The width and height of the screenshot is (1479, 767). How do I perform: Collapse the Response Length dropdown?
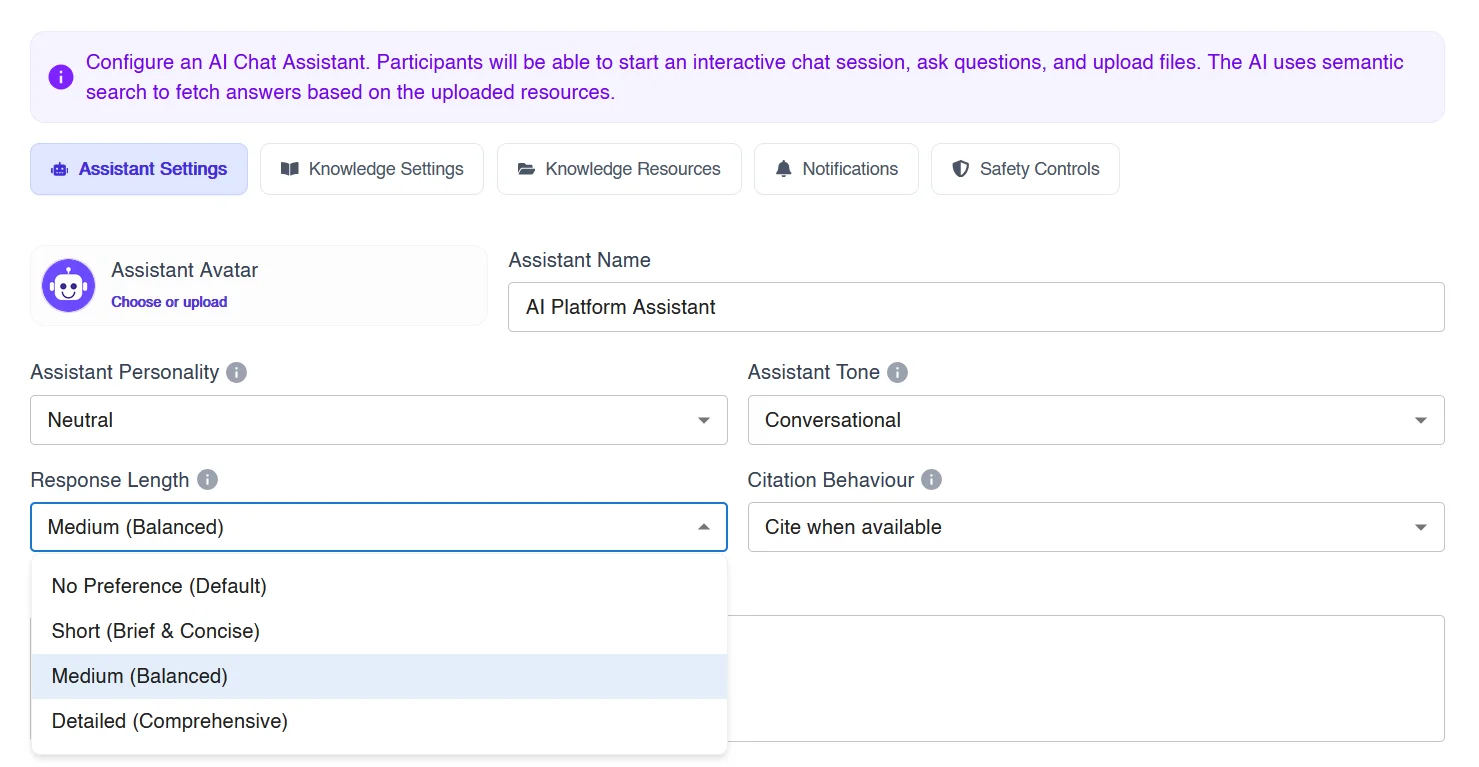(379, 527)
